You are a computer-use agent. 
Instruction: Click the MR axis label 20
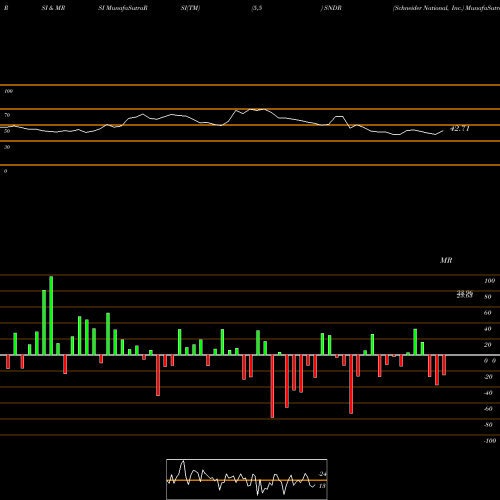488,345
